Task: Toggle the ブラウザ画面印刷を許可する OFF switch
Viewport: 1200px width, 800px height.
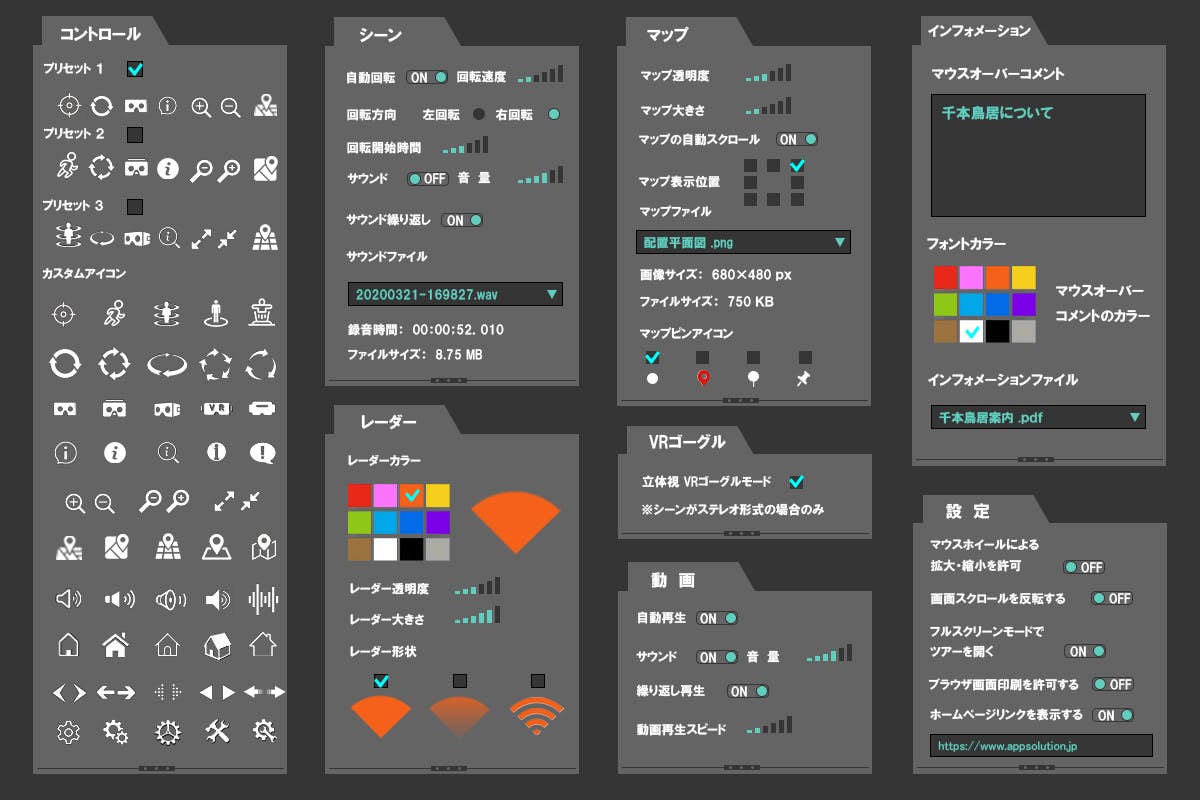Action: click(1112, 684)
